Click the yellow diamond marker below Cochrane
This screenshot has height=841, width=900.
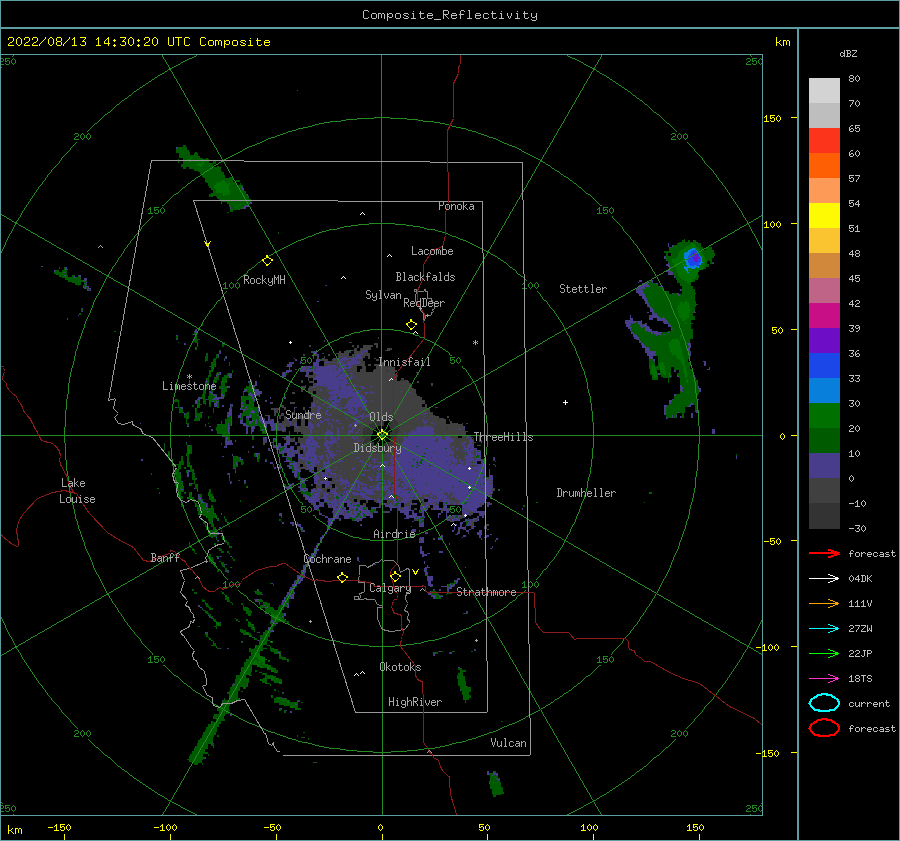pos(342,577)
